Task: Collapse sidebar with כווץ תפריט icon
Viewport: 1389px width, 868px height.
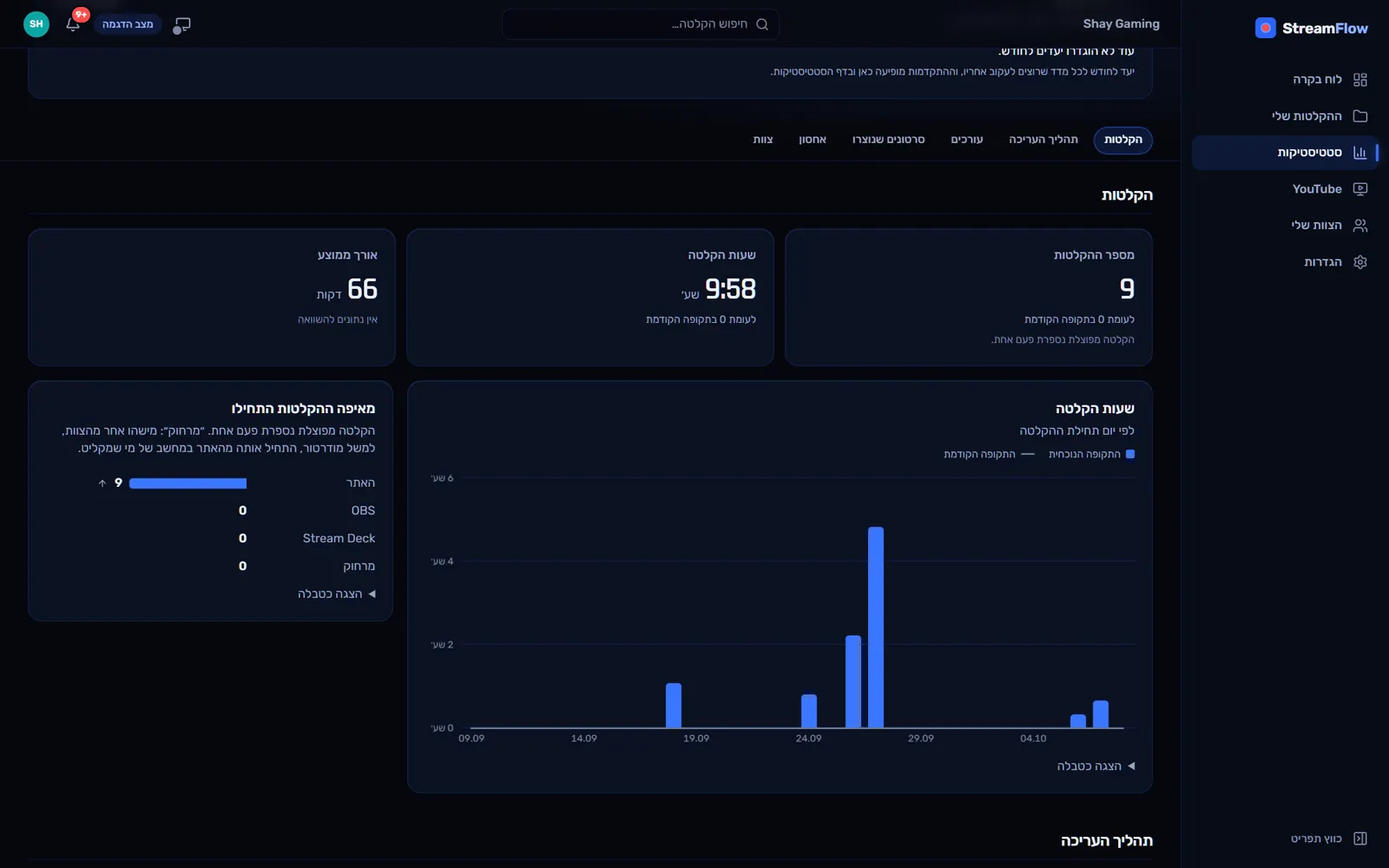Action: pos(1359,838)
